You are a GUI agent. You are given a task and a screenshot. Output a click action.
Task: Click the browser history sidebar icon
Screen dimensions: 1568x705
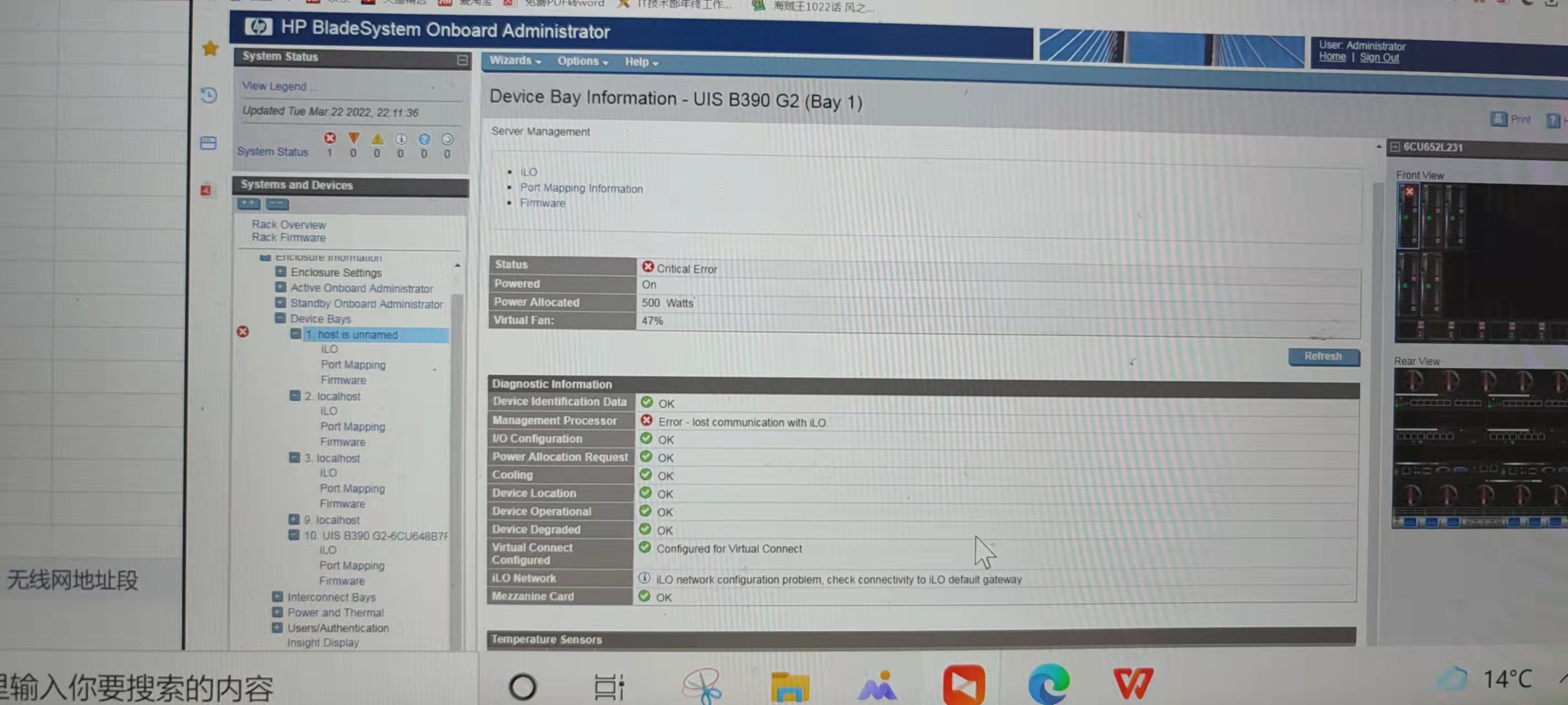209,95
